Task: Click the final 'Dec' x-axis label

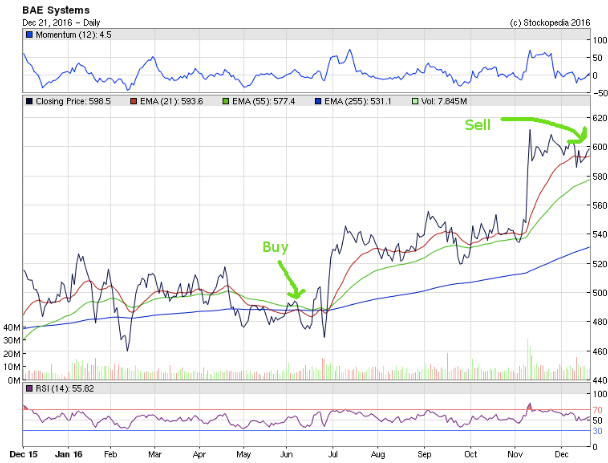Action: [561, 454]
